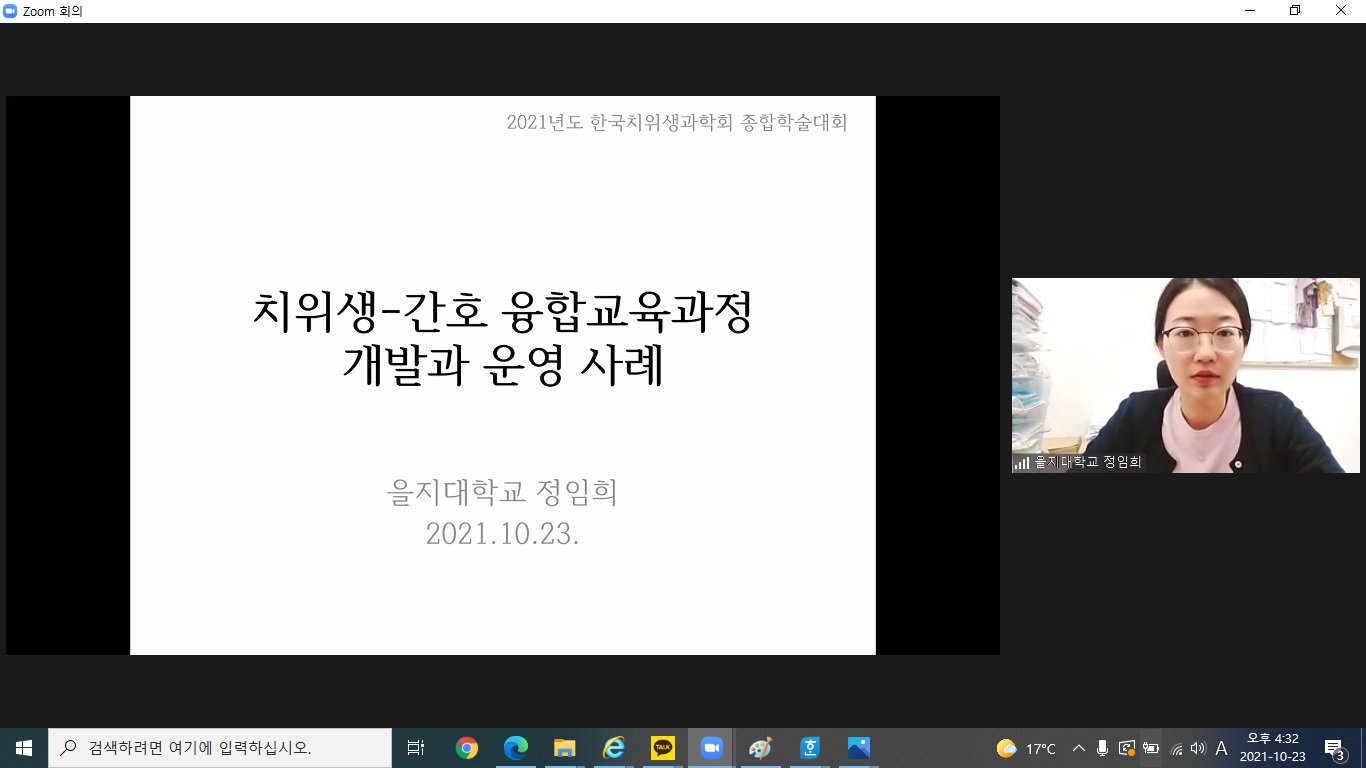The image size is (1366, 768).
Task: Restore down the Zoom meeting window
Action: pyautogui.click(x=1295, y=11)
